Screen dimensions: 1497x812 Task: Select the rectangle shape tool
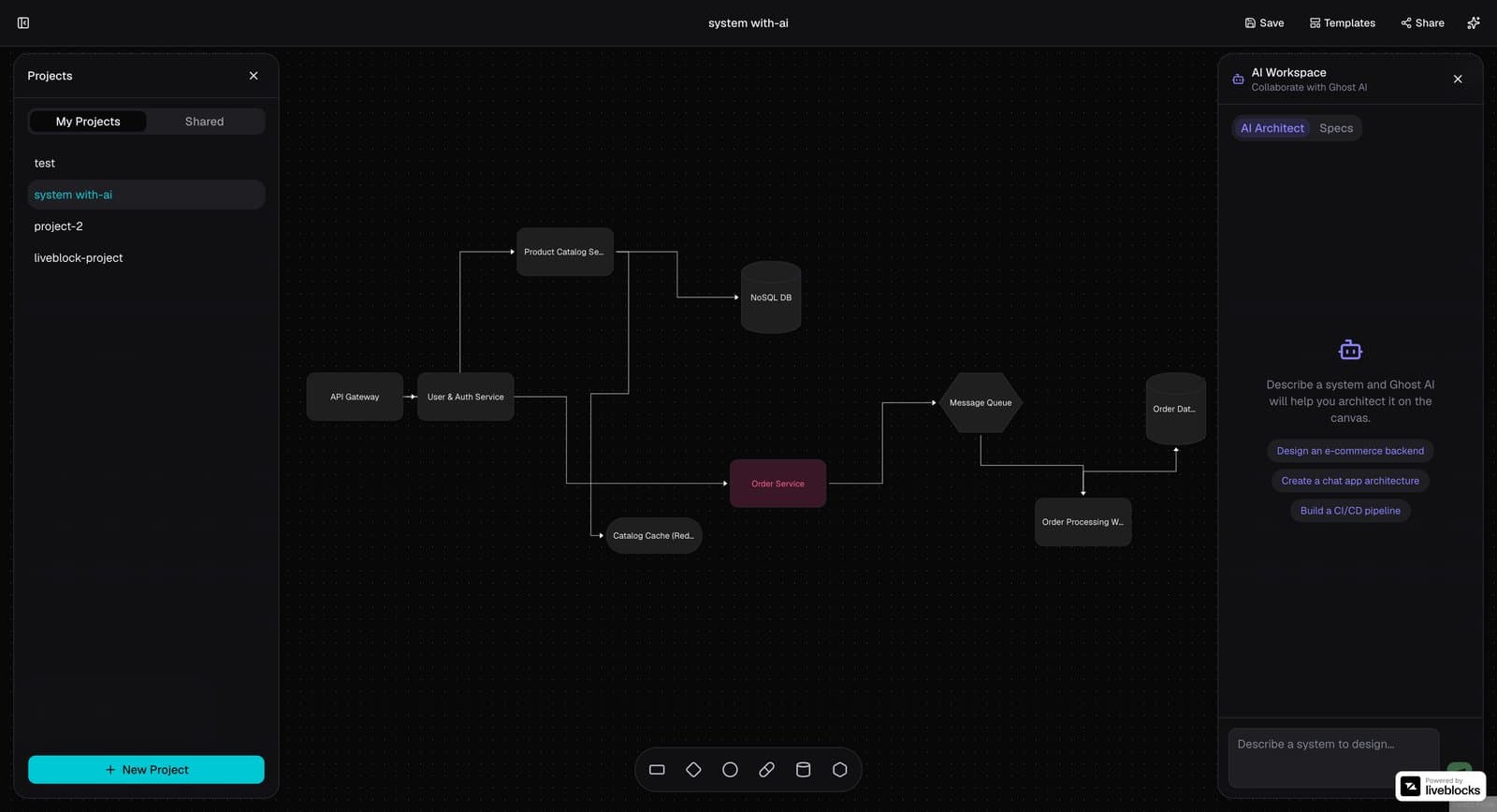pos(657,770)
